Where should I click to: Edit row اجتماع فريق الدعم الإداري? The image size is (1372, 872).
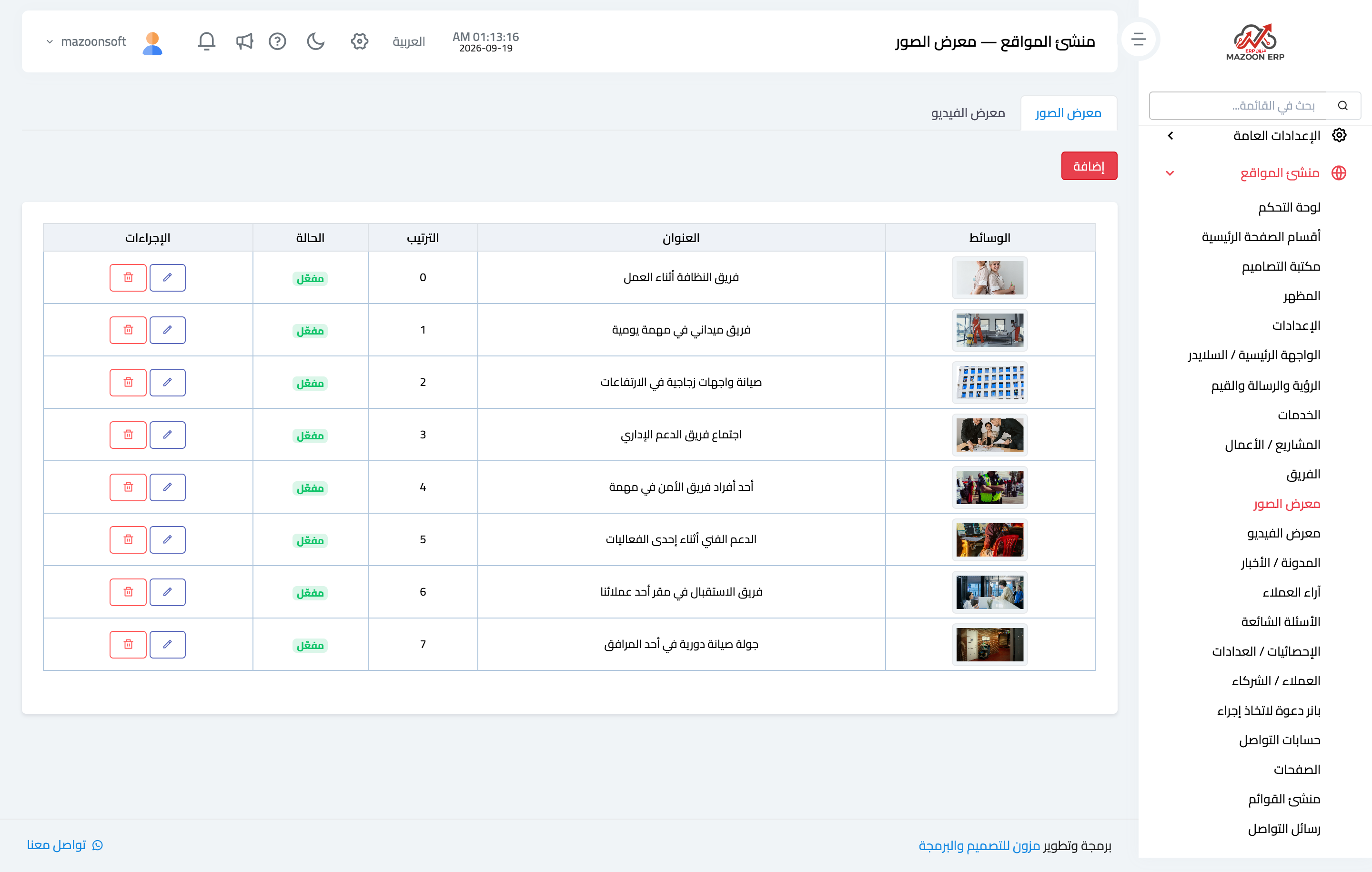click(168, 435)
